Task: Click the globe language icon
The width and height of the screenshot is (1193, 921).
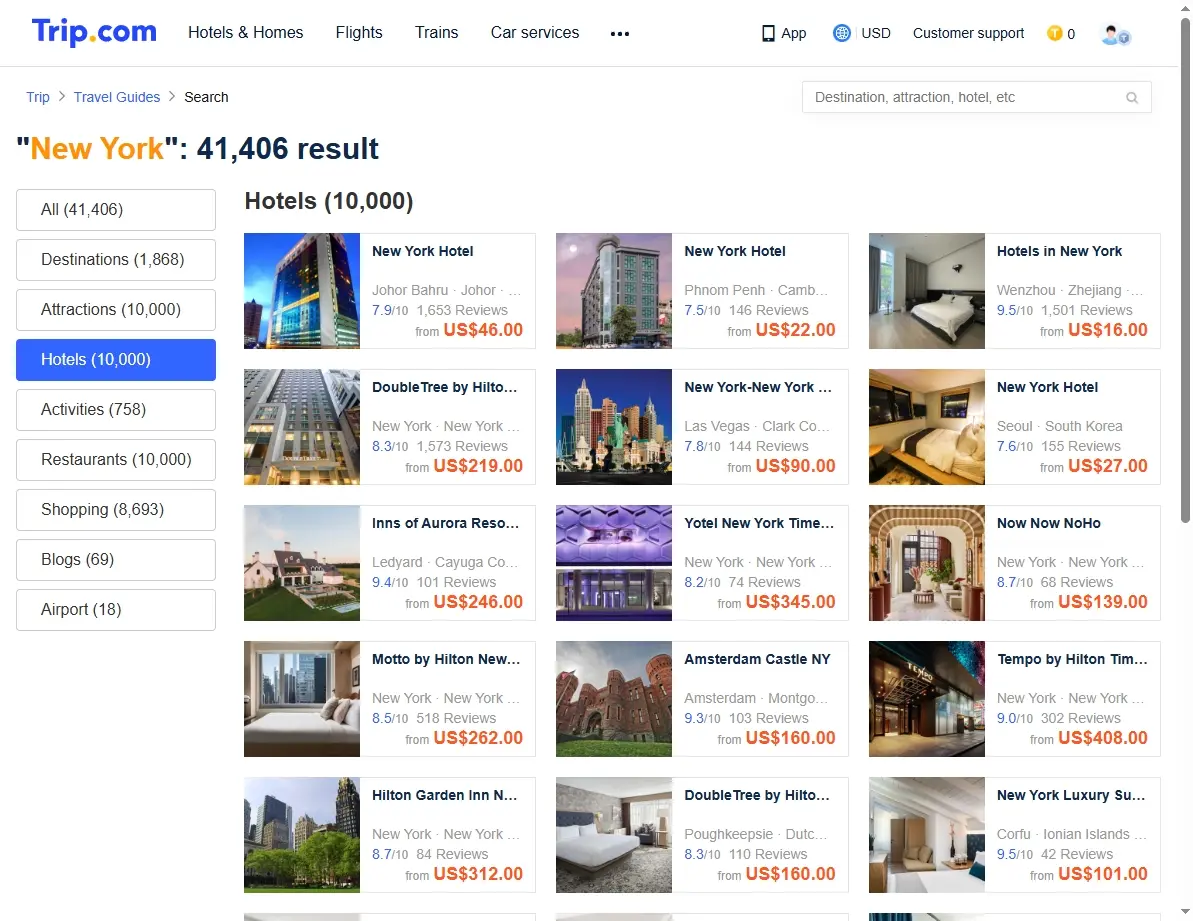Action: point(841,33)
